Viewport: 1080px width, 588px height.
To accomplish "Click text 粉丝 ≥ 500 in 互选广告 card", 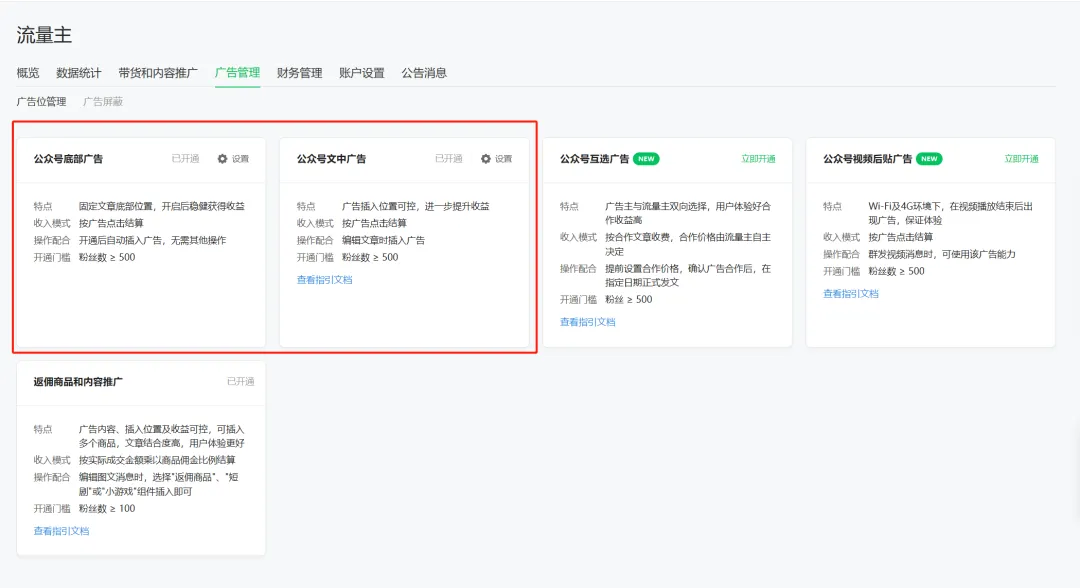I will tap(629, 300).
